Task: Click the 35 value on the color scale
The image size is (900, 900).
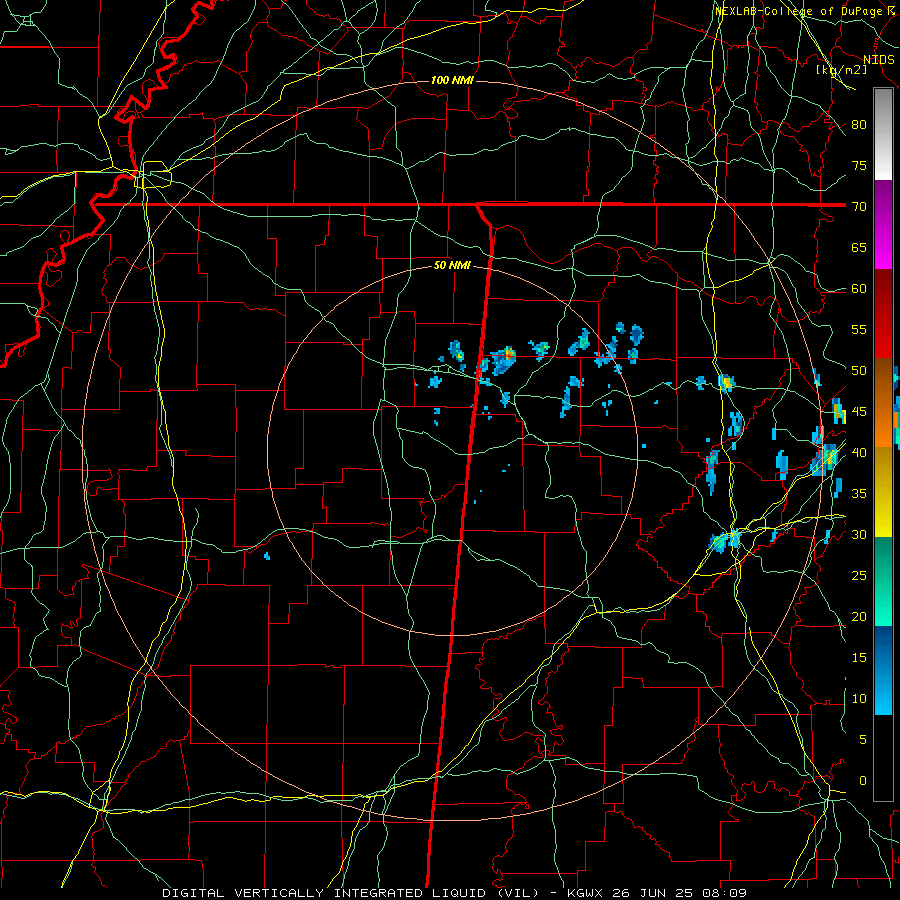Action: 859,494
